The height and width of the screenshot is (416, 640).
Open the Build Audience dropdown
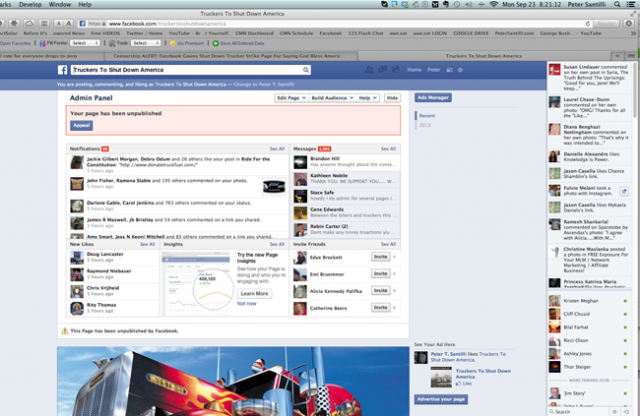pos(332,98)
